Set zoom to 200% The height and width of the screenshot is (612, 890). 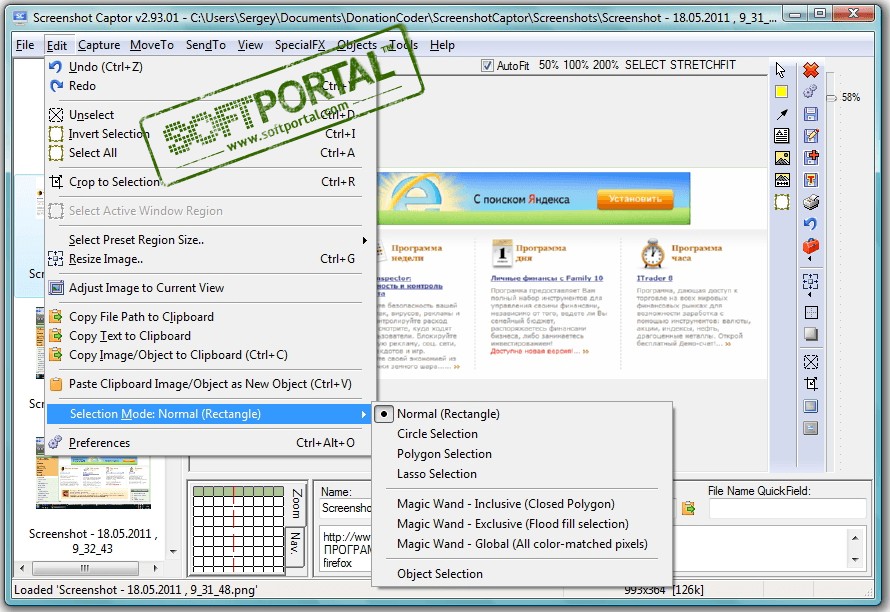605,65
